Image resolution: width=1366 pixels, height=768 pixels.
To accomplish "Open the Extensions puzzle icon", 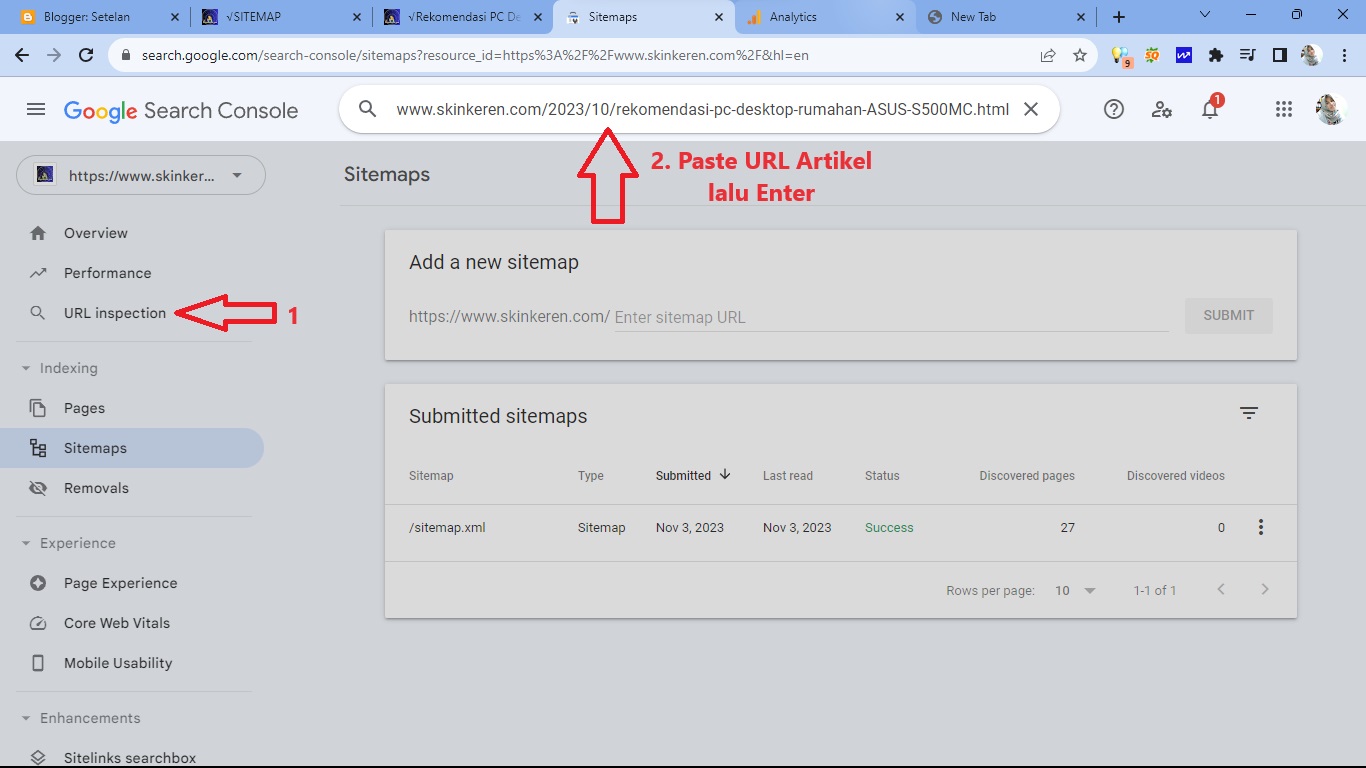I will point(1216,56).
